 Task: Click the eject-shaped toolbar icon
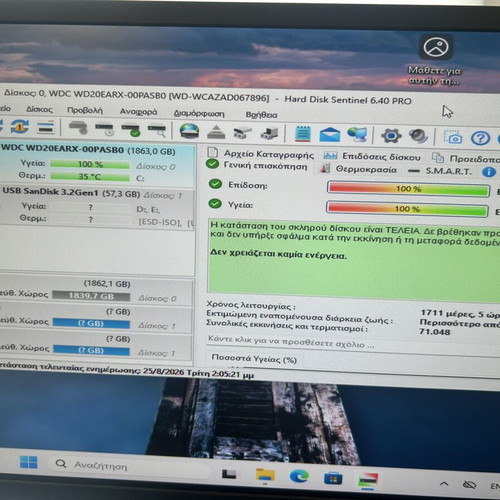tap(216, 132)
